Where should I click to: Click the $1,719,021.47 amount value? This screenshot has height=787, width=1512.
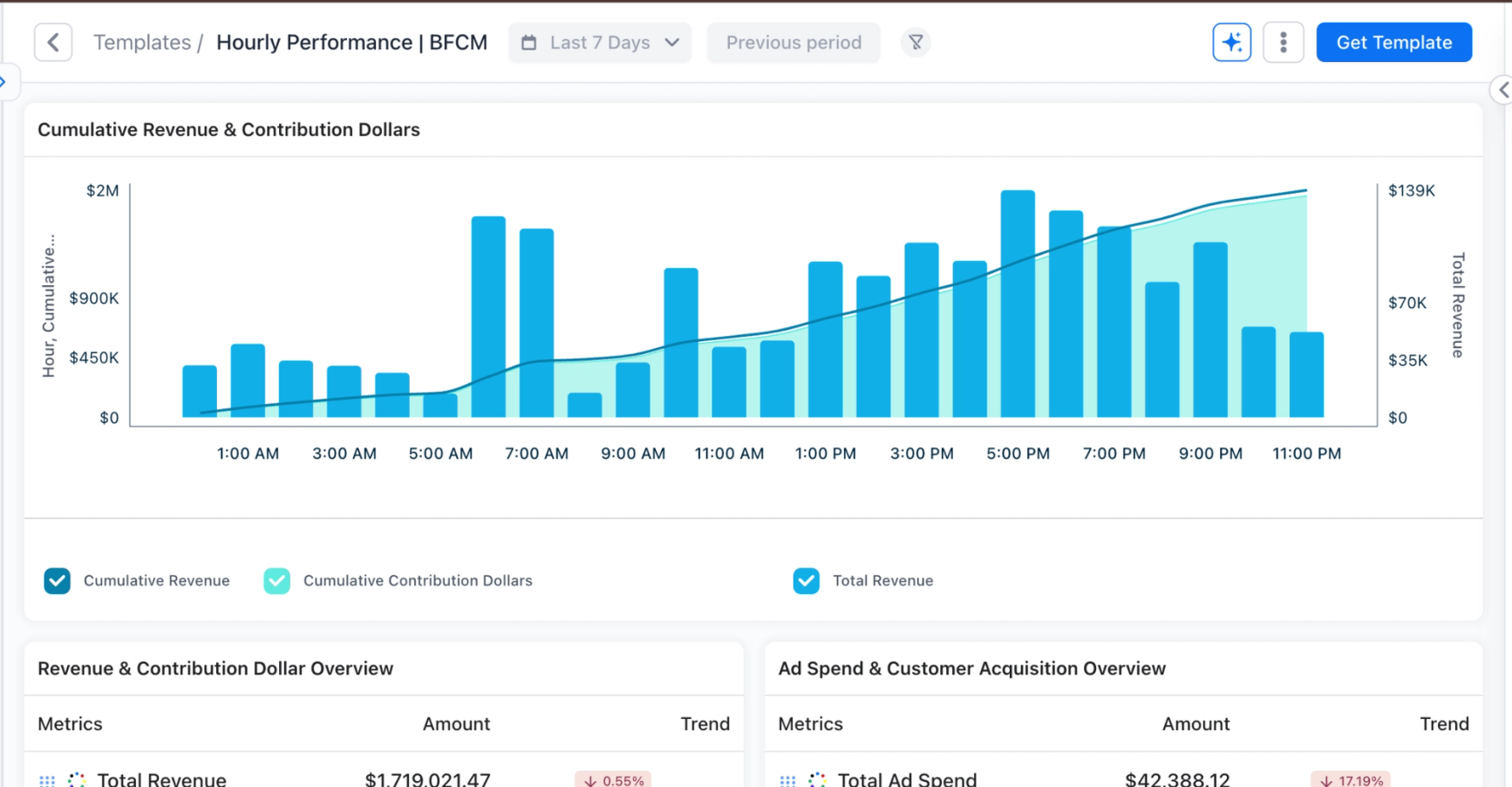pos(427,779)
